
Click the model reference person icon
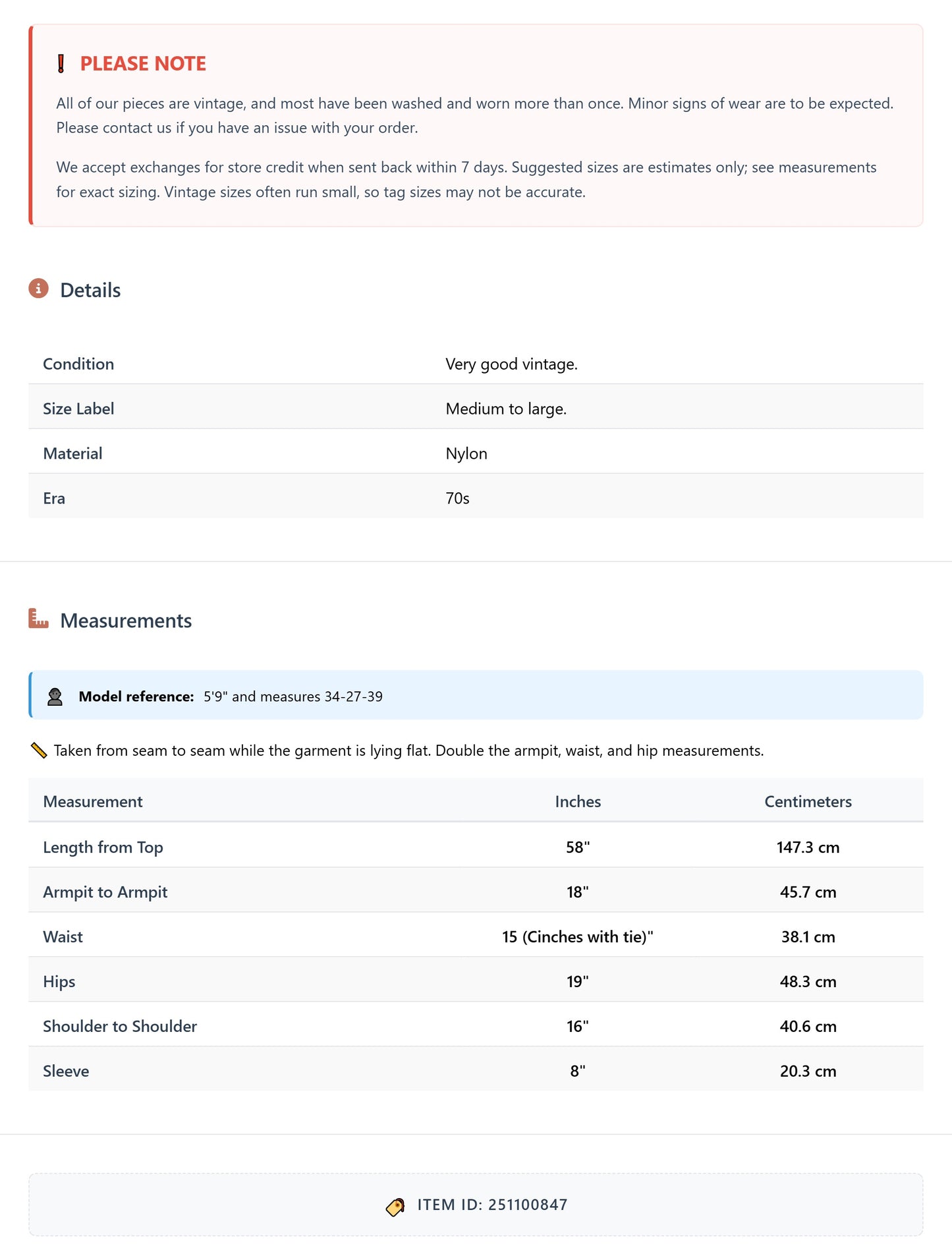coord(55,697)
